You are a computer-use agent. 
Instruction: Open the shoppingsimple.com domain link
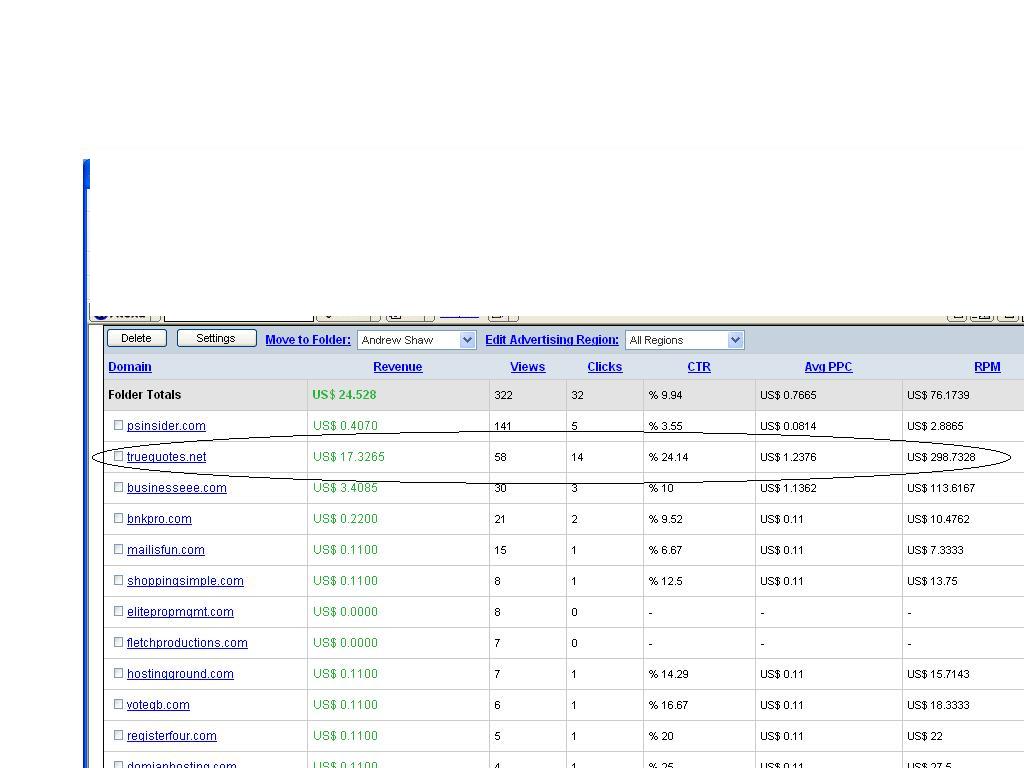point(185,581)
